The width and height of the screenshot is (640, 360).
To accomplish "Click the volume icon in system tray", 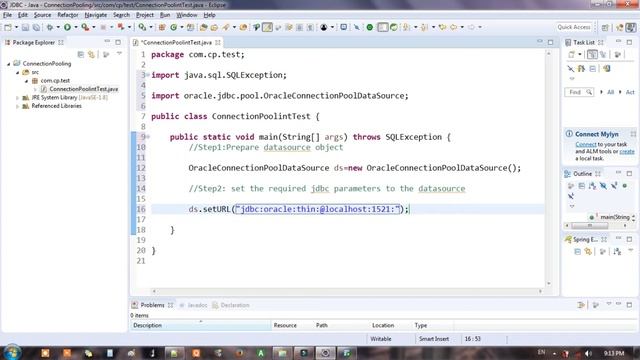I will [588, 353].
